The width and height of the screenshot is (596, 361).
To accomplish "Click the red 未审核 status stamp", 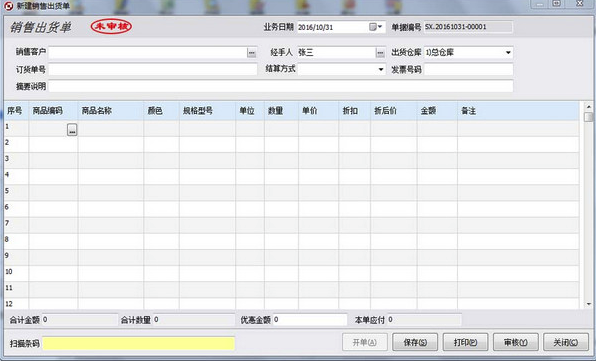I will point(111,26).
